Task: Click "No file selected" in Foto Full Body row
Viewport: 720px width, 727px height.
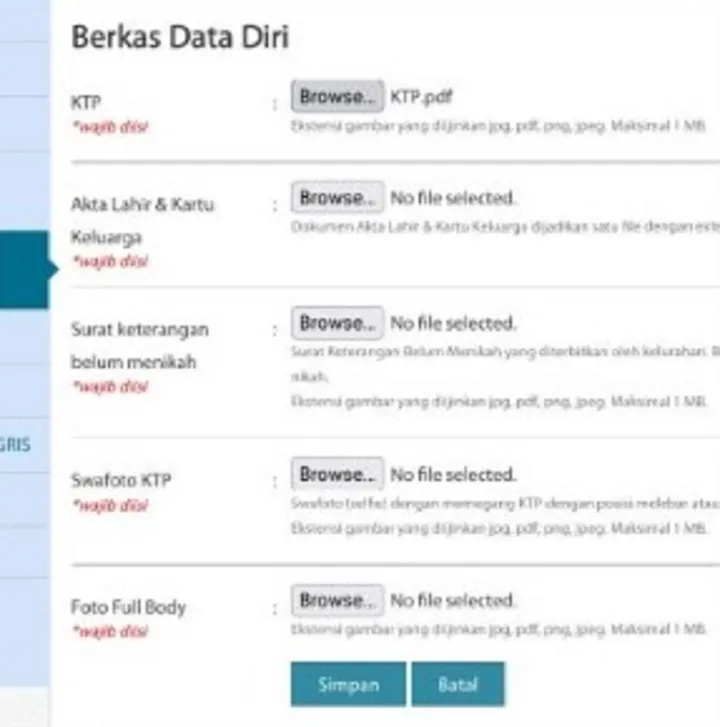Action: point(453,600)
